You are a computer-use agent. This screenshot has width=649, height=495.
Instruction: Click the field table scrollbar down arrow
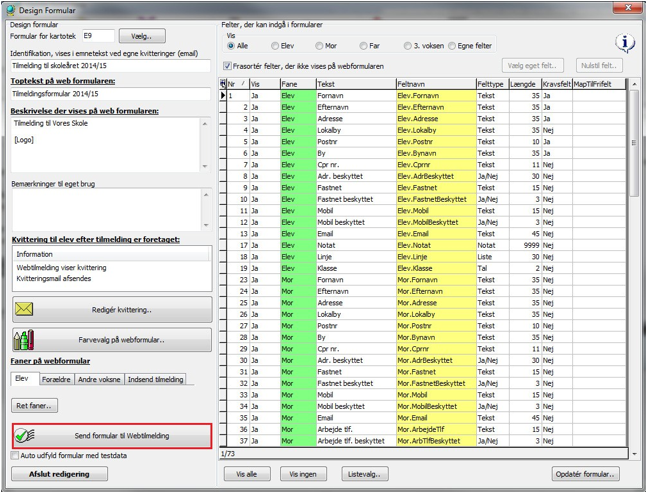tap(634, 454)
